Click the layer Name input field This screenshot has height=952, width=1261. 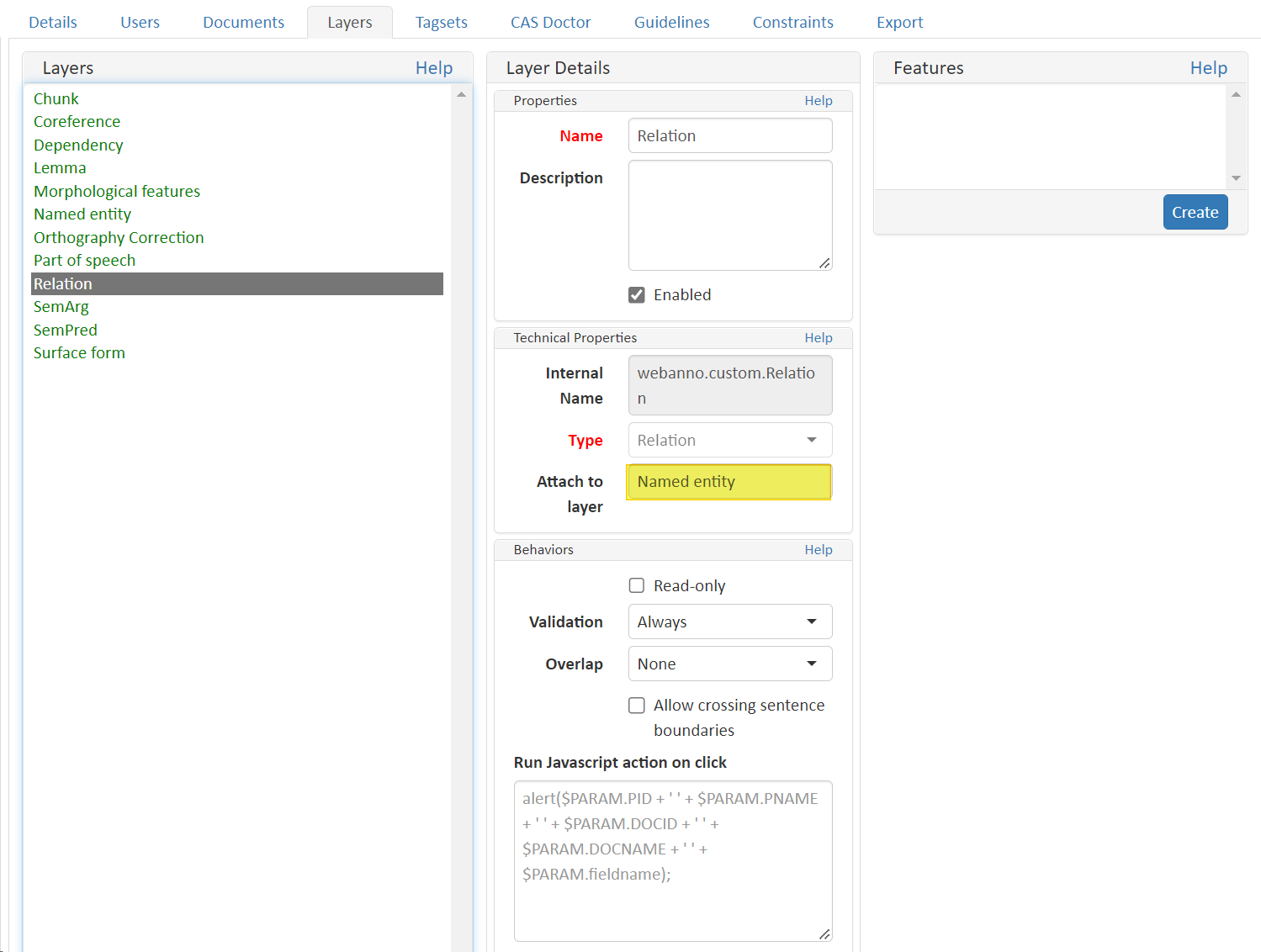pos(729,135)
